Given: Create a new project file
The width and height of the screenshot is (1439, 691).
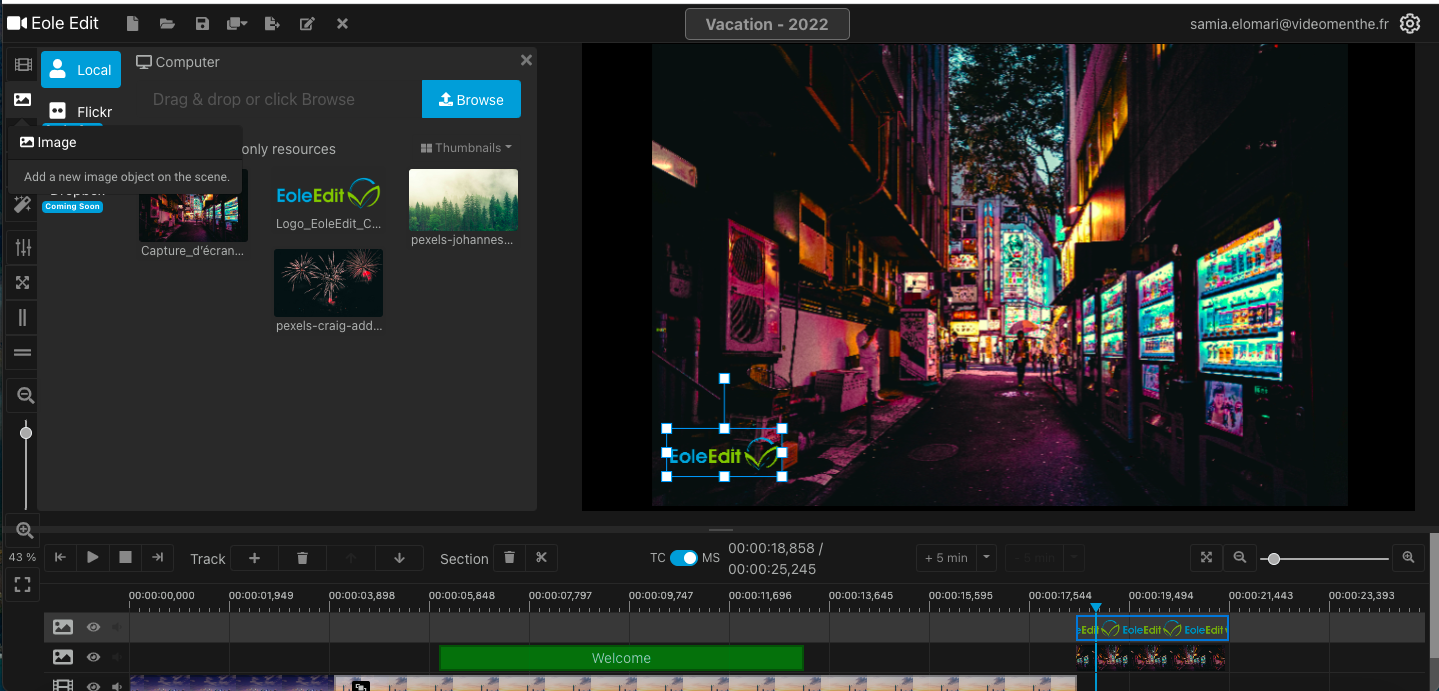Looking at the screenshot, I should 132,24.
